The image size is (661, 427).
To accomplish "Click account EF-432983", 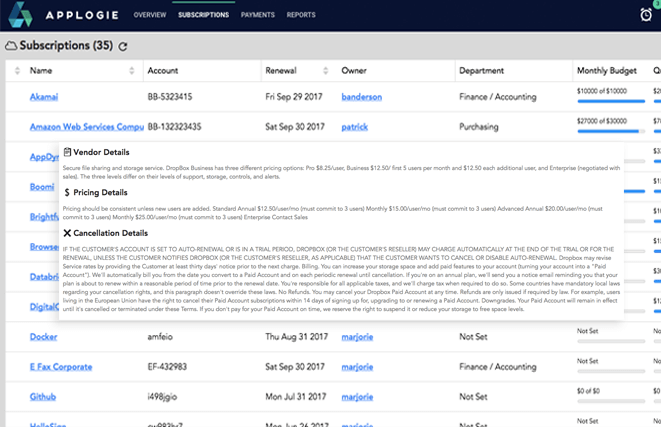I will point(167,367).
